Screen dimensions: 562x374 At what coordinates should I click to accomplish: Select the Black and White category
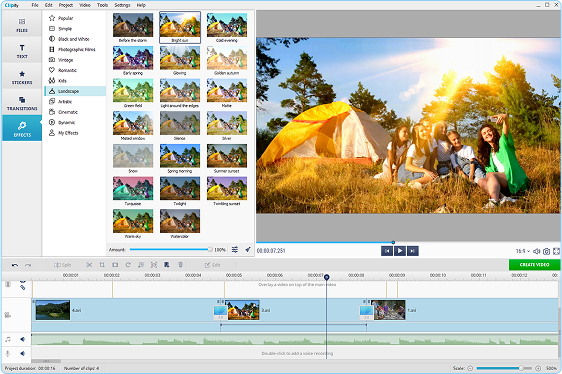[75, 39]
